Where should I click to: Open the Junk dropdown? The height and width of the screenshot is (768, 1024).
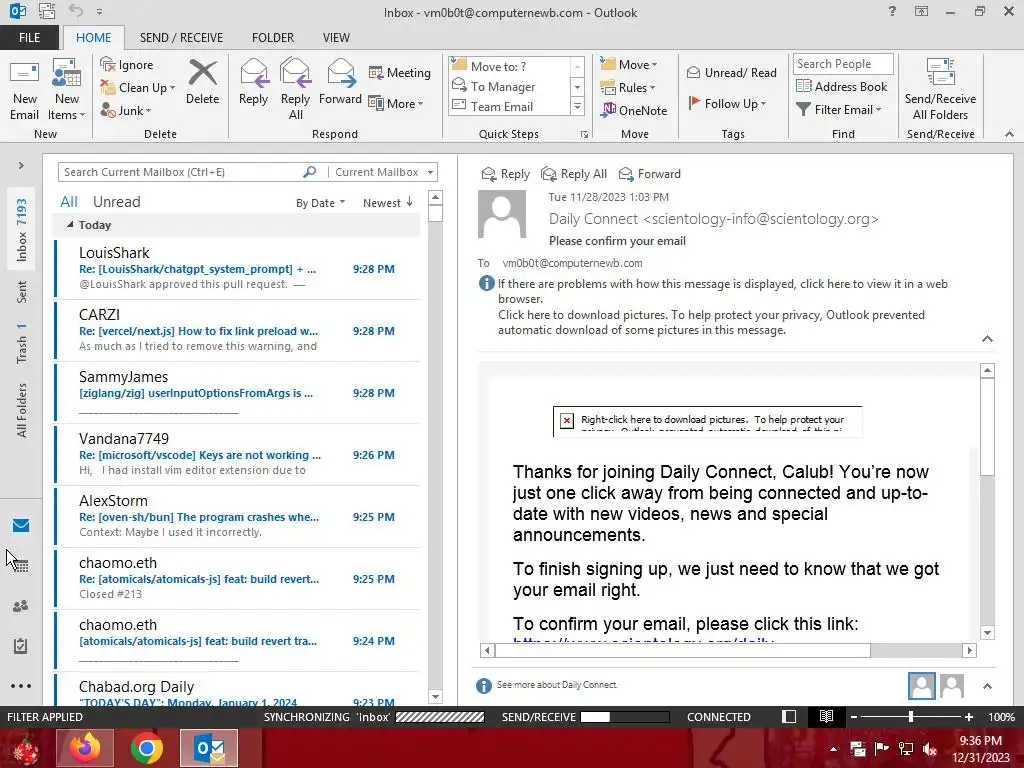[x=126, y=110]
